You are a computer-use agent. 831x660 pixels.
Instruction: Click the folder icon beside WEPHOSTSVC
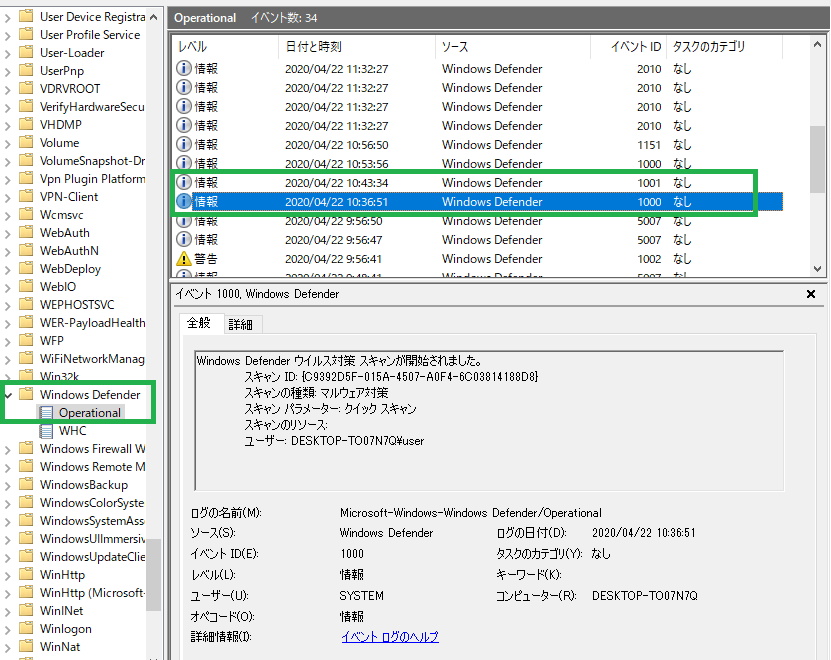(x=26, y=304)
